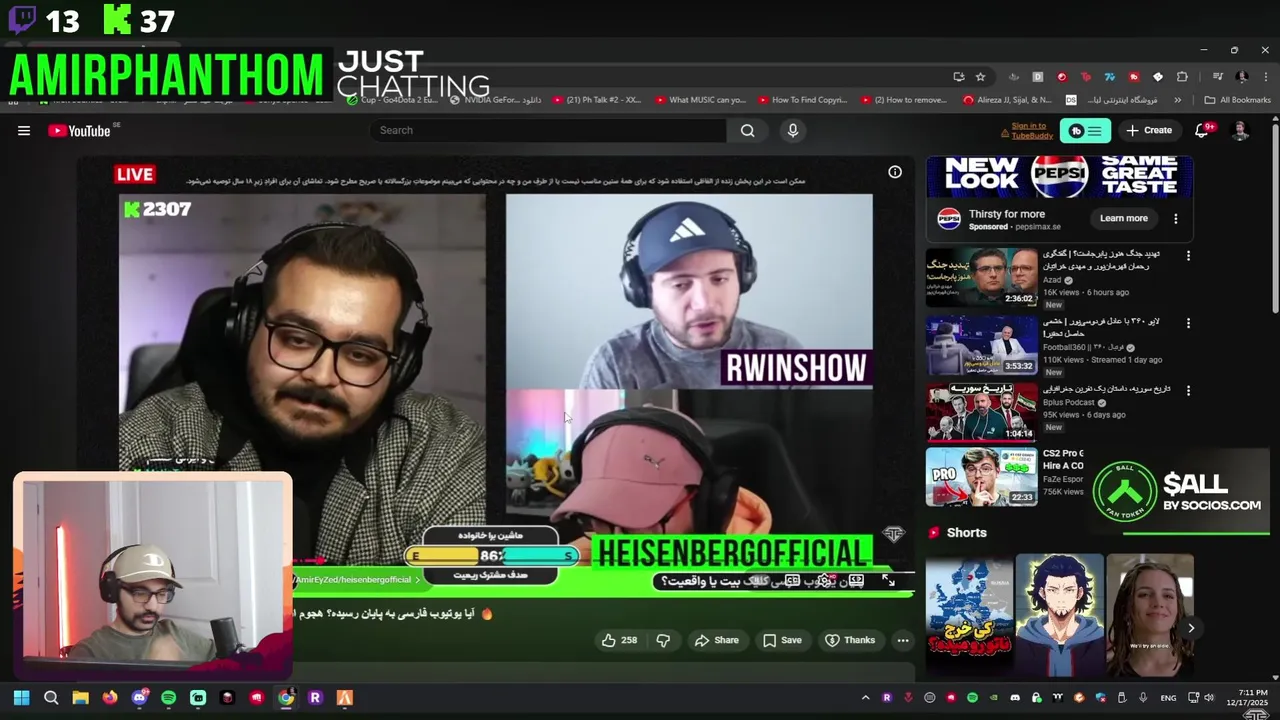
Task: Go to the YouTube home logo
Action: (x=79, y=130)
